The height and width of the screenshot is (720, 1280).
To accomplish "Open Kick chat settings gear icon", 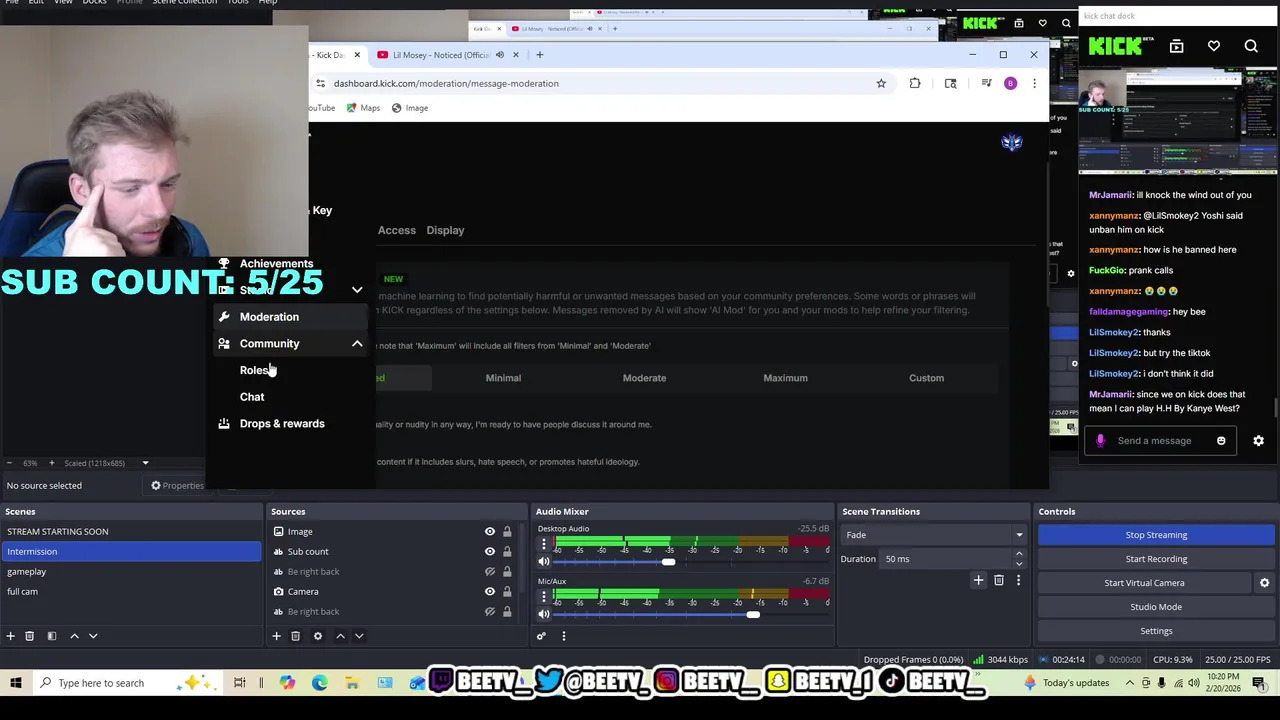I will 1258,441.
